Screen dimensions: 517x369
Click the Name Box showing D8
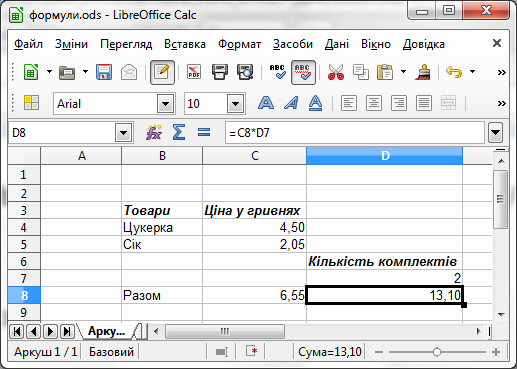62,133
